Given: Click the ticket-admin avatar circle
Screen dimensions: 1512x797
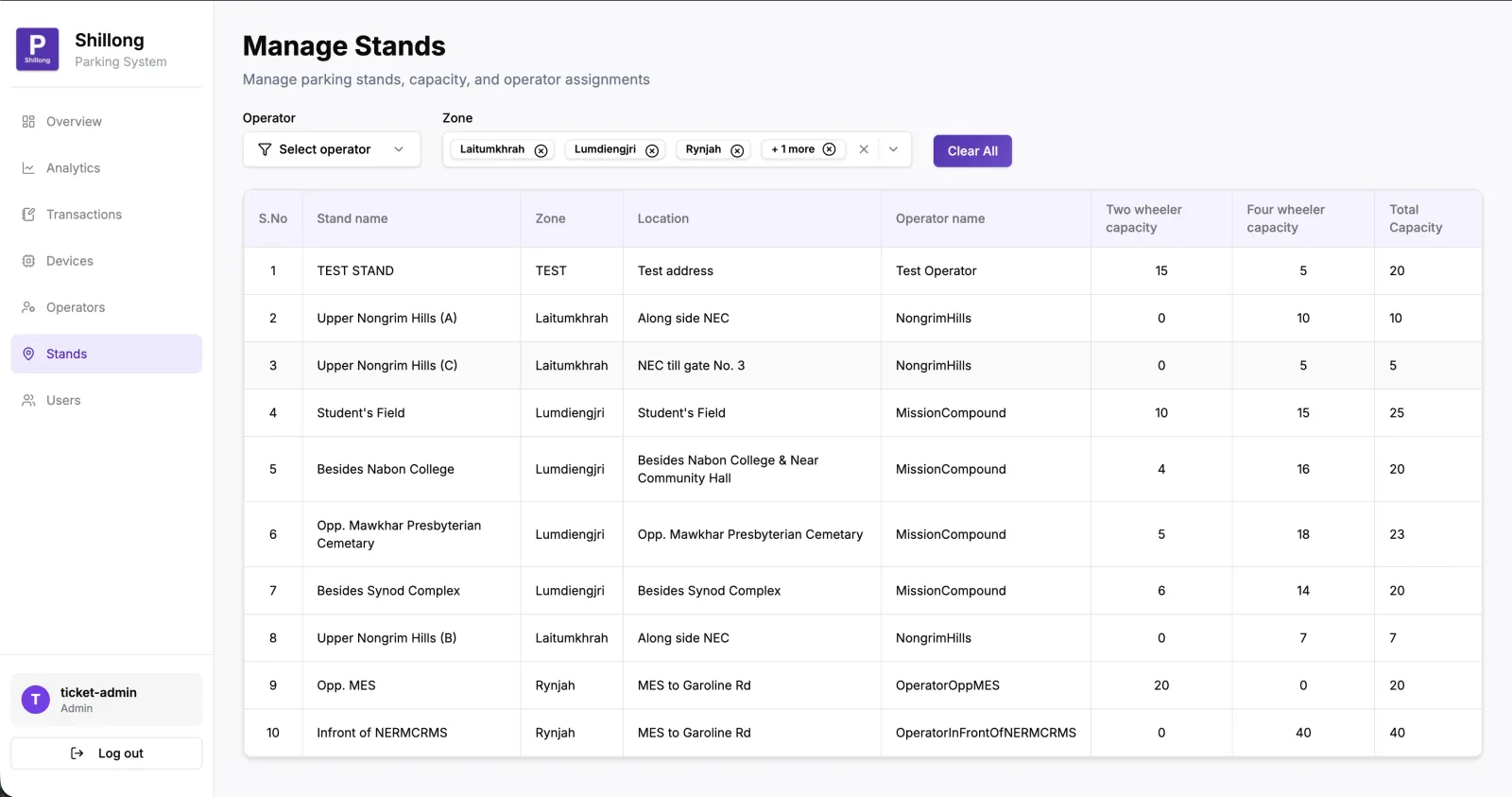Looking at the screenshot, I should (x=36, y=700).
